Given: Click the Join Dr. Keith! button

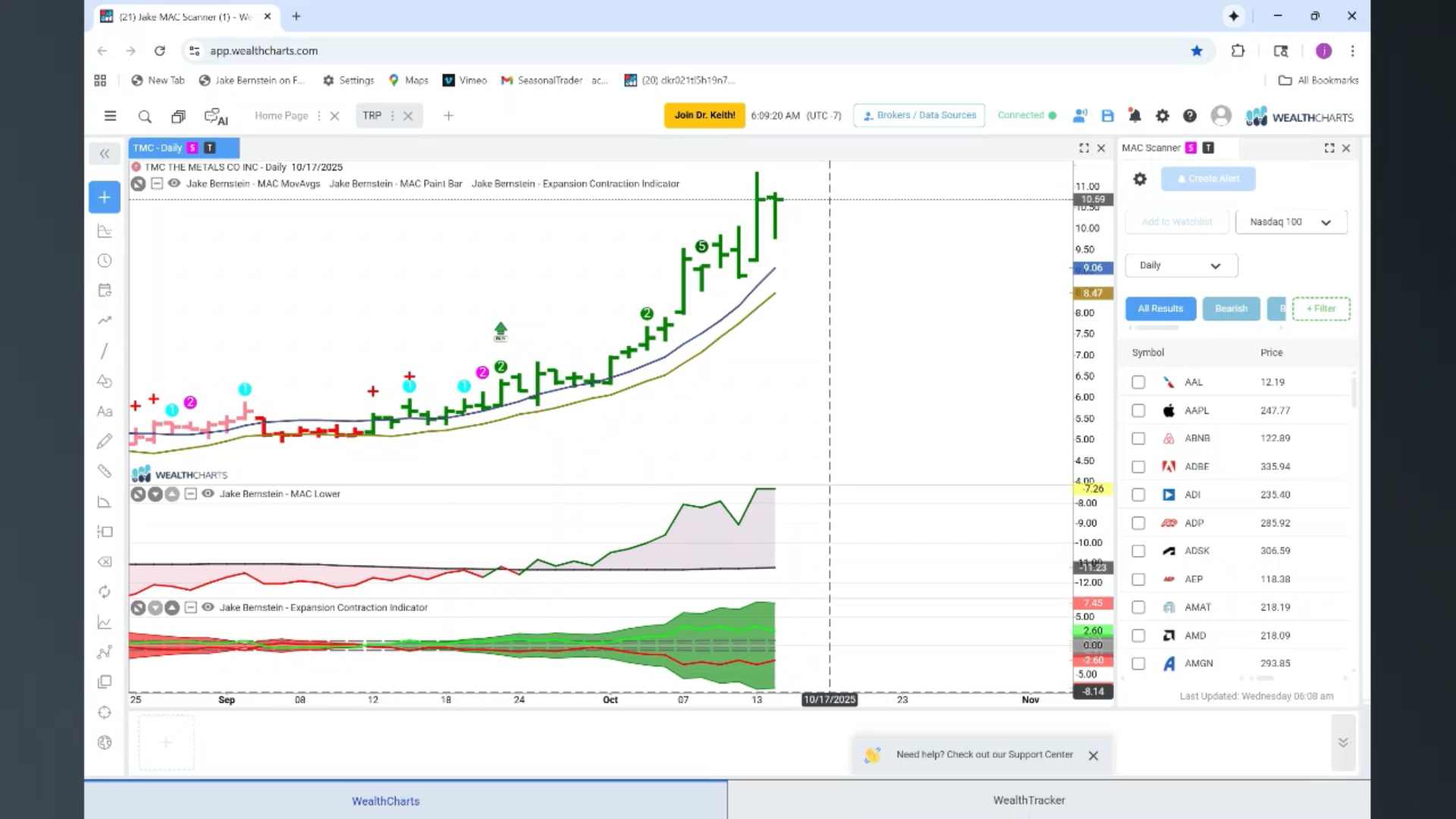Looking at the screenshot, I should coord(704,115).
